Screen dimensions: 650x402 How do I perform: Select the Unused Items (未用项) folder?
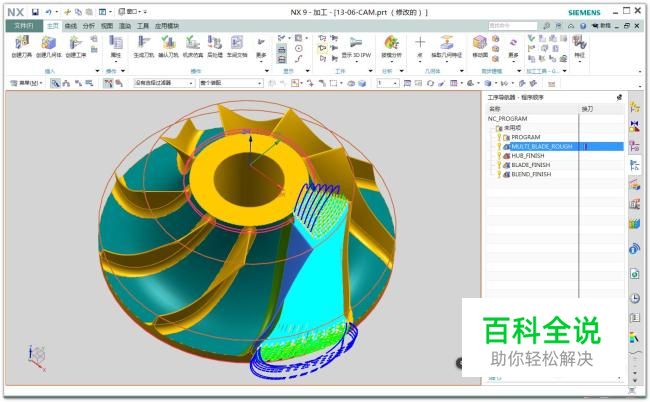point(512,128)
